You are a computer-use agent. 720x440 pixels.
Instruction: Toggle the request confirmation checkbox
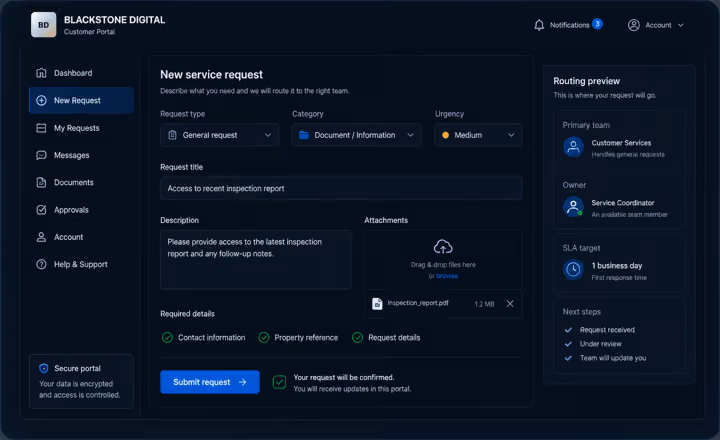pos(279,382)
